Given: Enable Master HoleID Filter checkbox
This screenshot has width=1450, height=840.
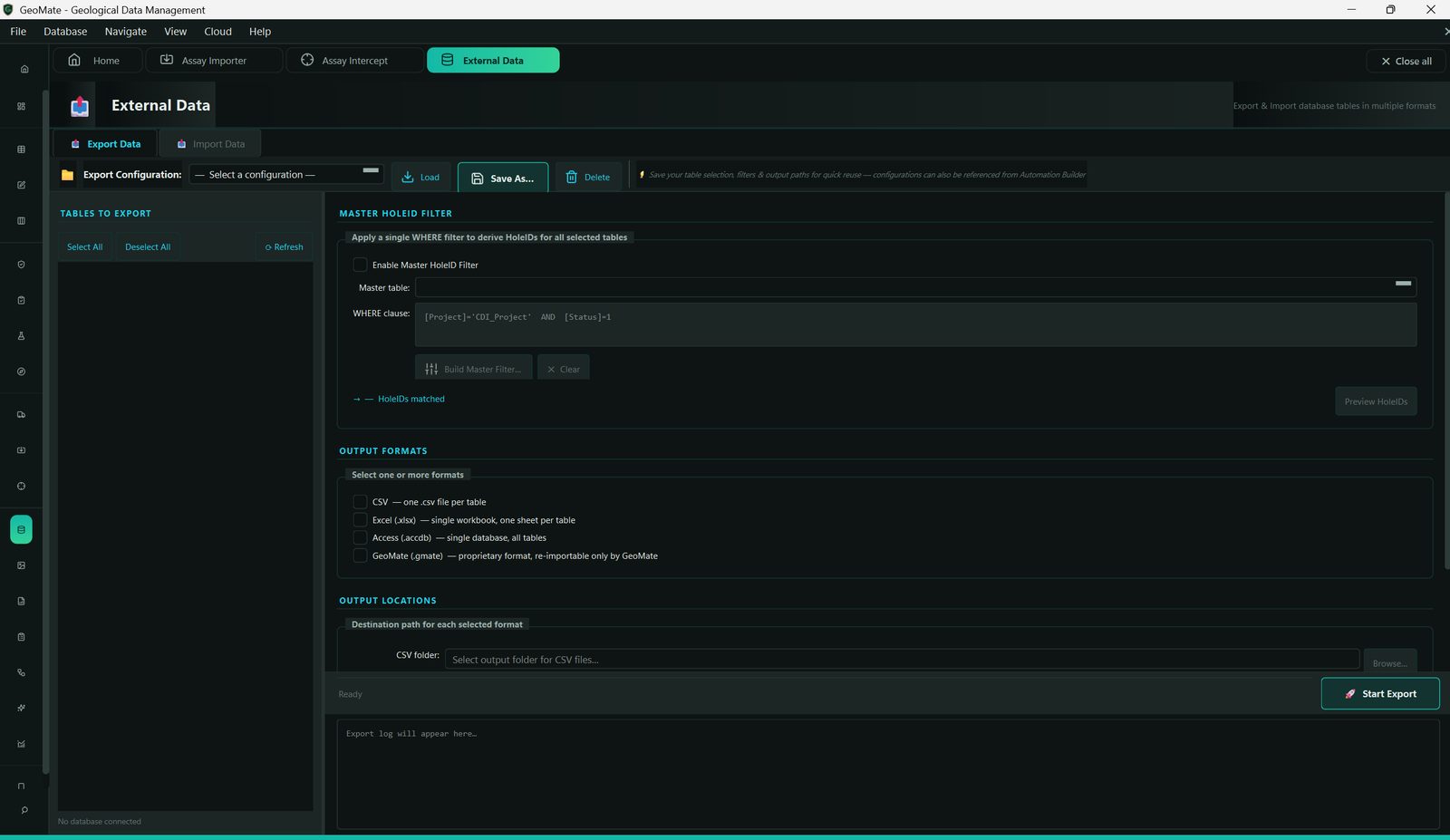Looking at the screenshot, I should tap(360, 265).
